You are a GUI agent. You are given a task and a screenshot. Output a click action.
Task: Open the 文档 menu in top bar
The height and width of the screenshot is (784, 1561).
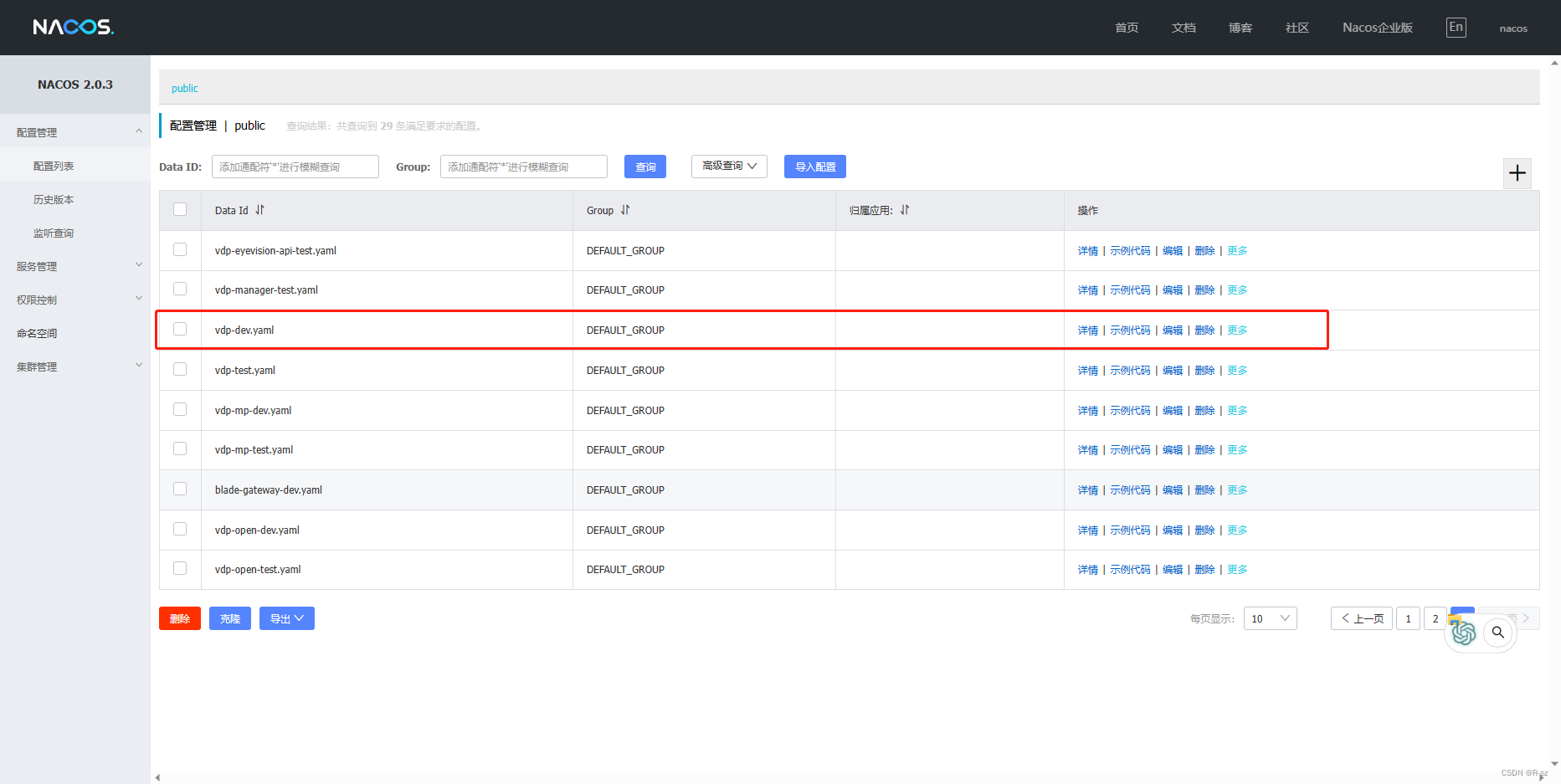pyautogui.click(x=1184, y=27)
